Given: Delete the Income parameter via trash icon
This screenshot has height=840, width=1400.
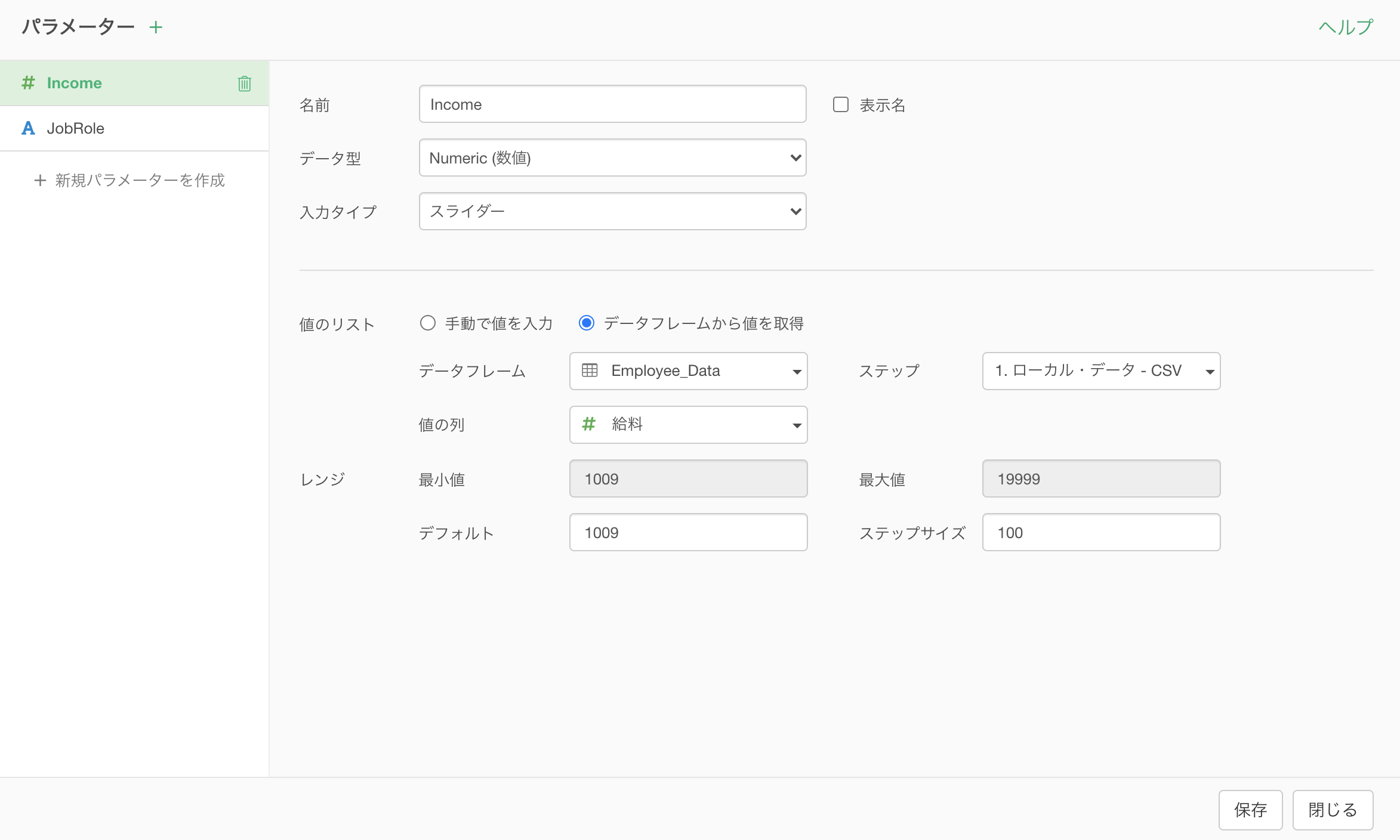Looking at the screenshot, I should pyautogui.click(x=244, y=84).
